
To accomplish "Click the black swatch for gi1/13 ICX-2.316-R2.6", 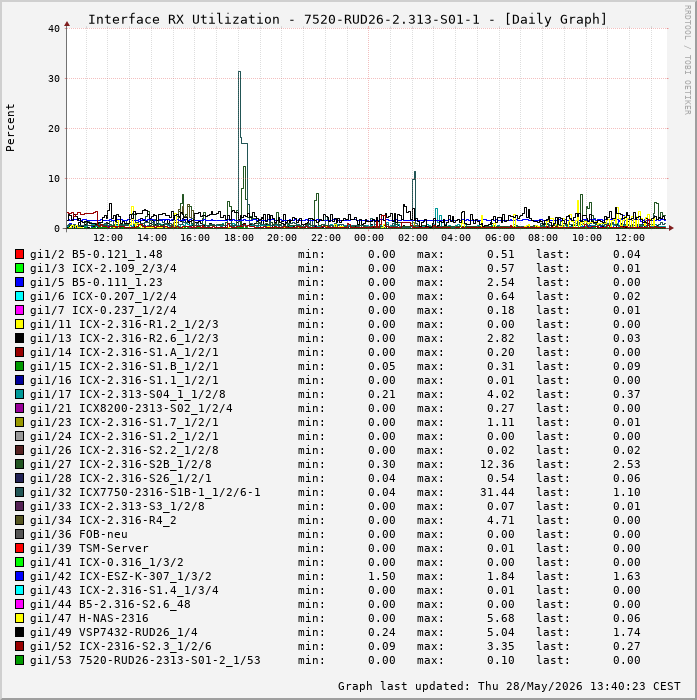I will (x=19, y=338).
